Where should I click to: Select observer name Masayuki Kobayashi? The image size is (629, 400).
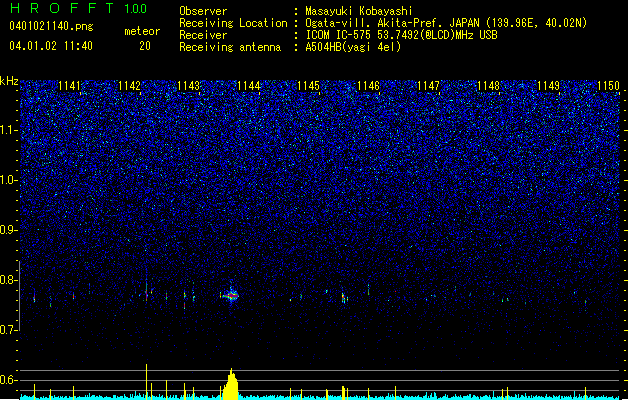(358, 11)
